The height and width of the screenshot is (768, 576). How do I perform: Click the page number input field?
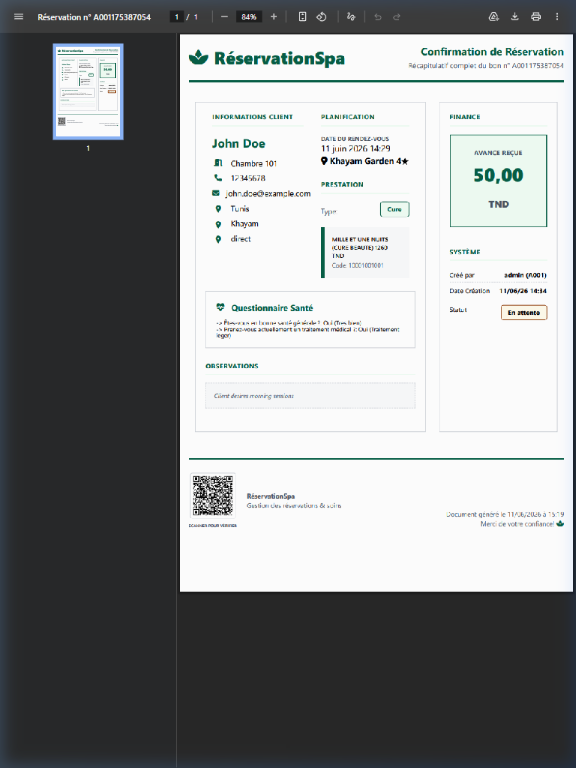[x=176, y=17]
